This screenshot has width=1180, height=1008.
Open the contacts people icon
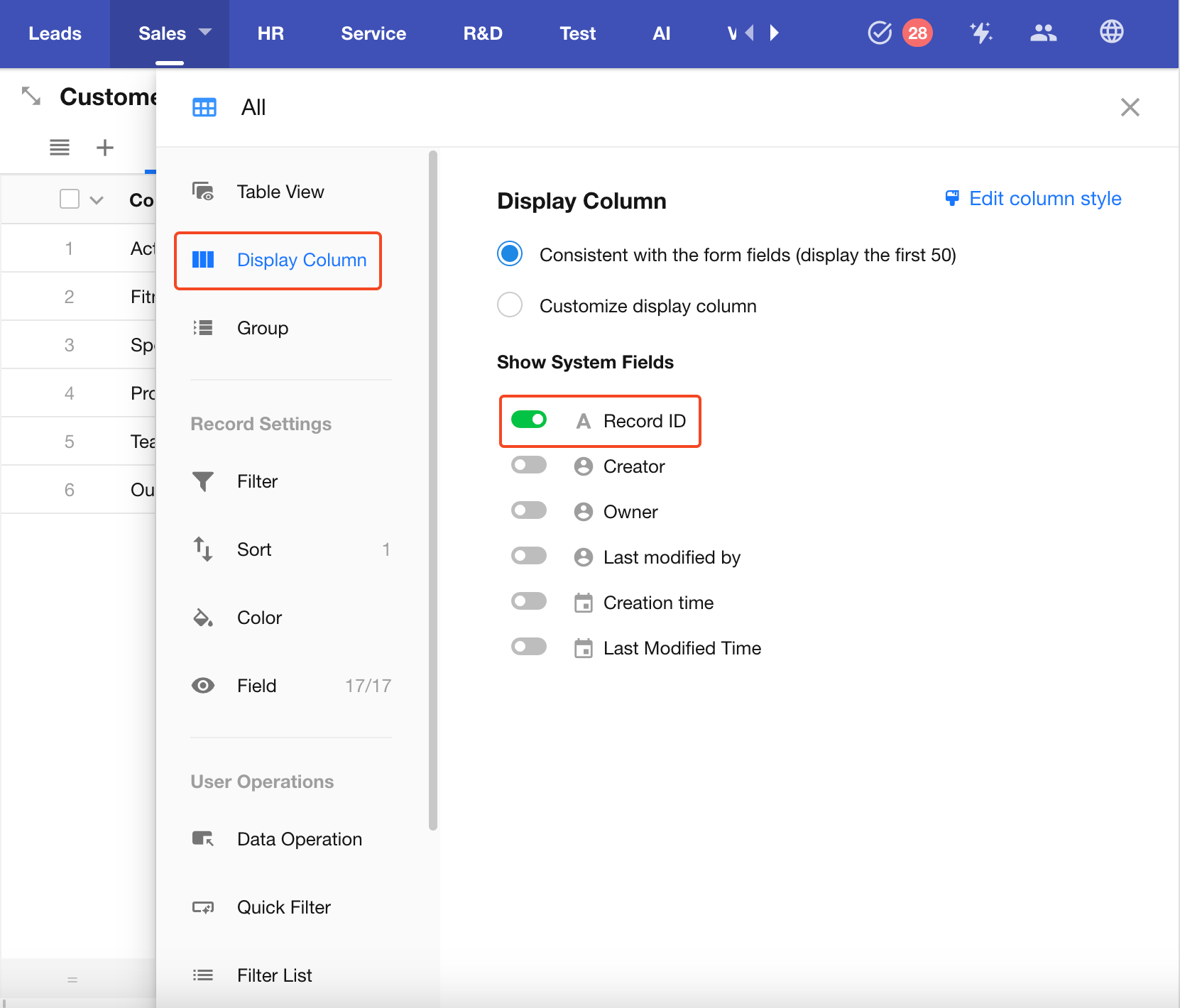1043,33
